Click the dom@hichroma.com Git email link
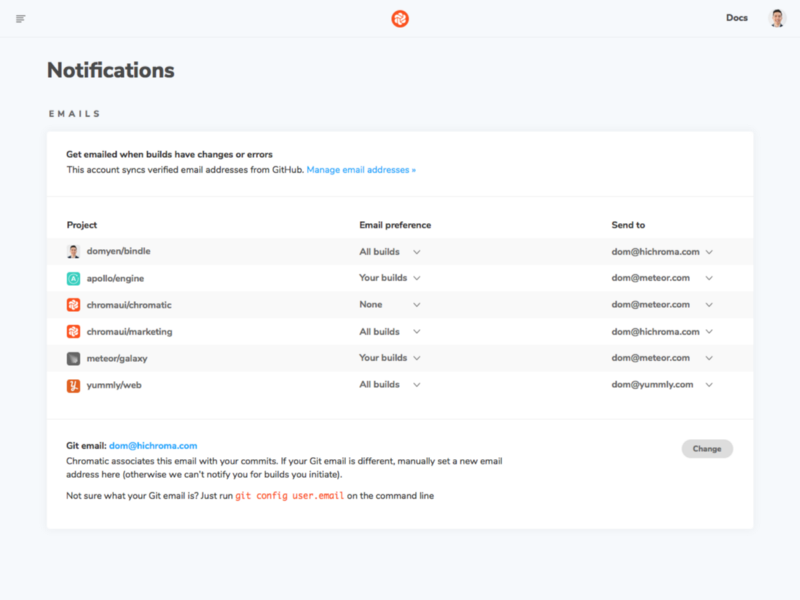 [x=153, y=446]
